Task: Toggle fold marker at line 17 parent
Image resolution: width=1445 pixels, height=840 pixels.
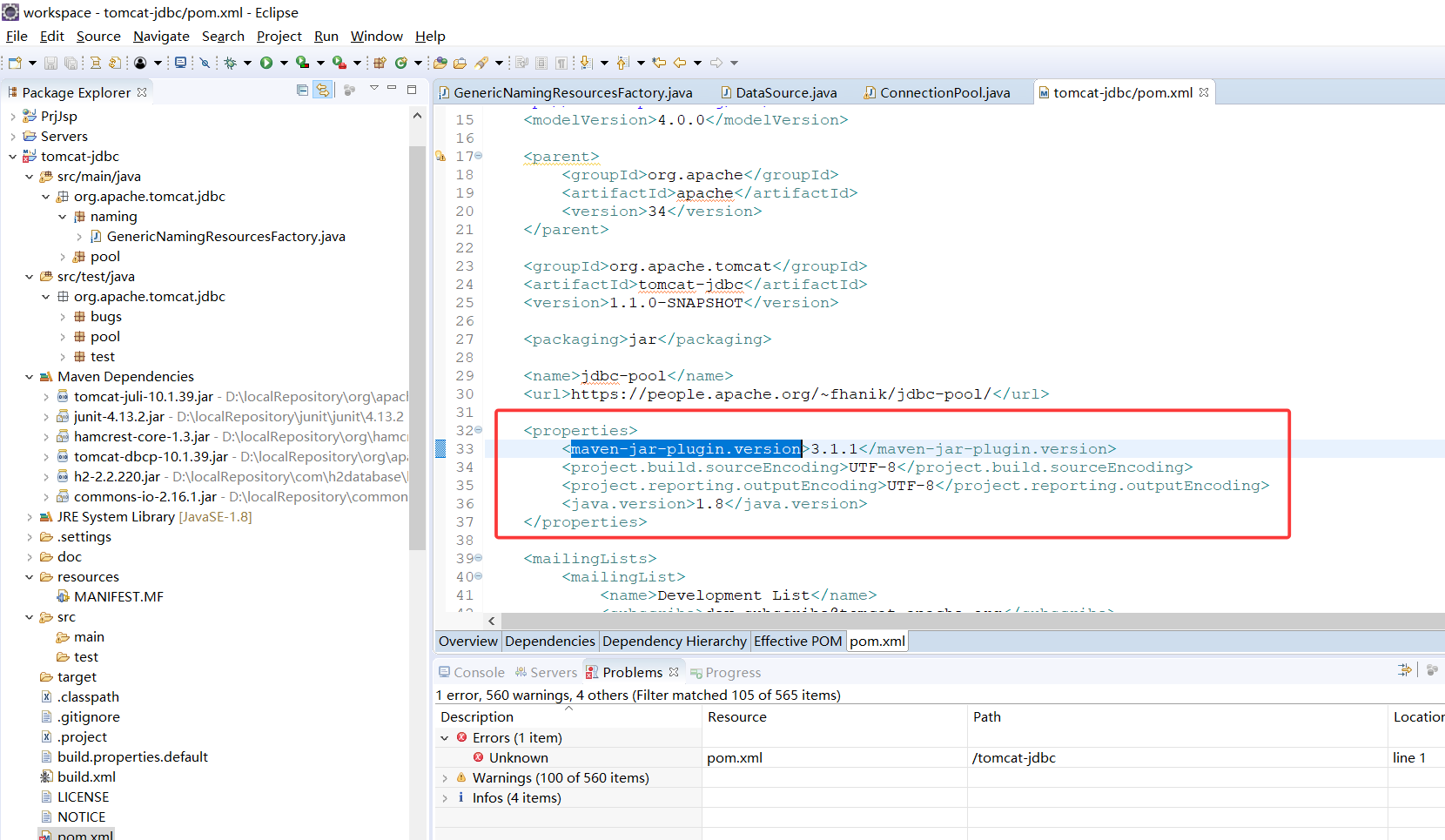Action: 478,156
